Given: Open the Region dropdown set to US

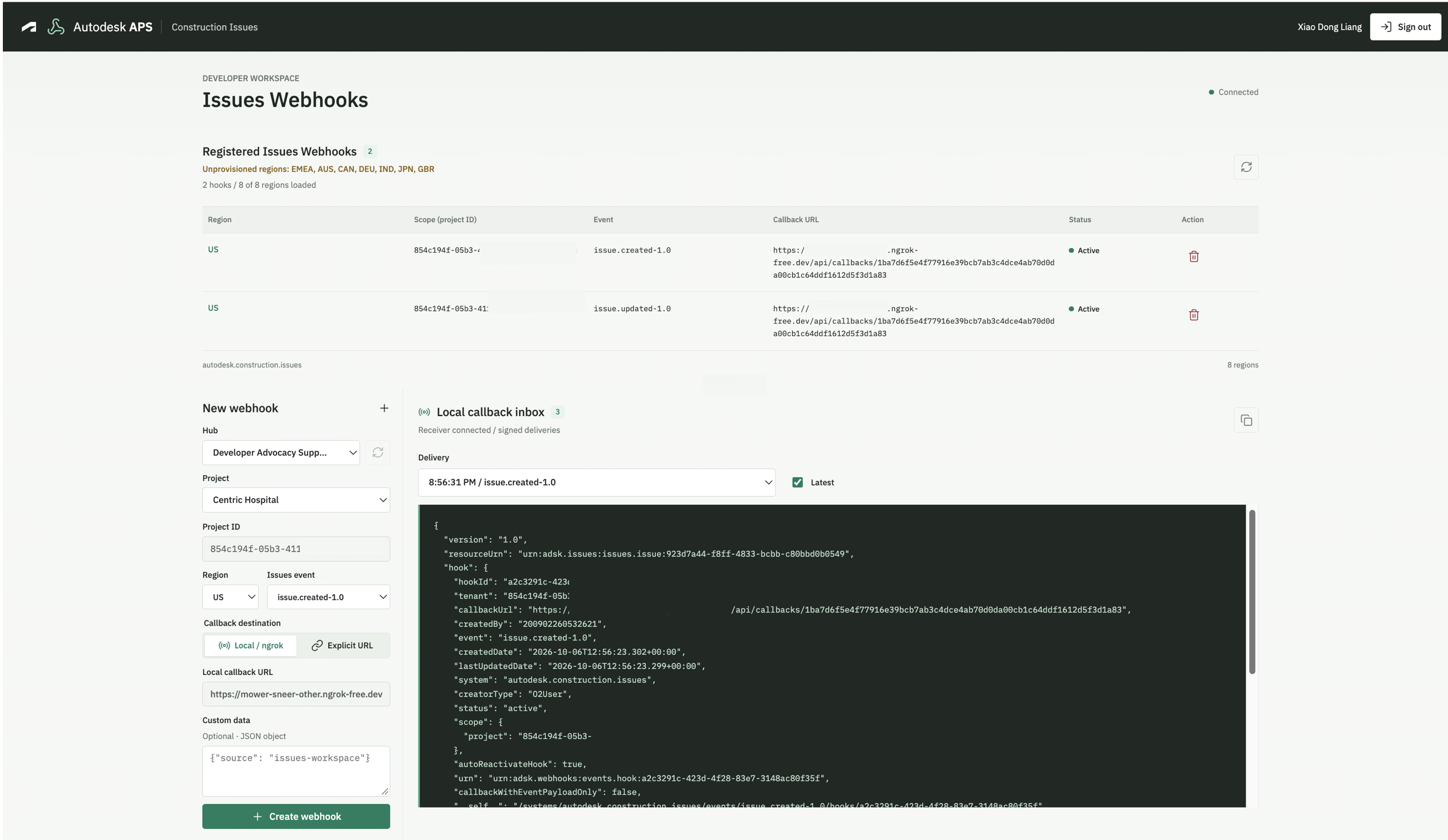Looking at the screenshot, I should pyautogui.click(x=230, y=597).
